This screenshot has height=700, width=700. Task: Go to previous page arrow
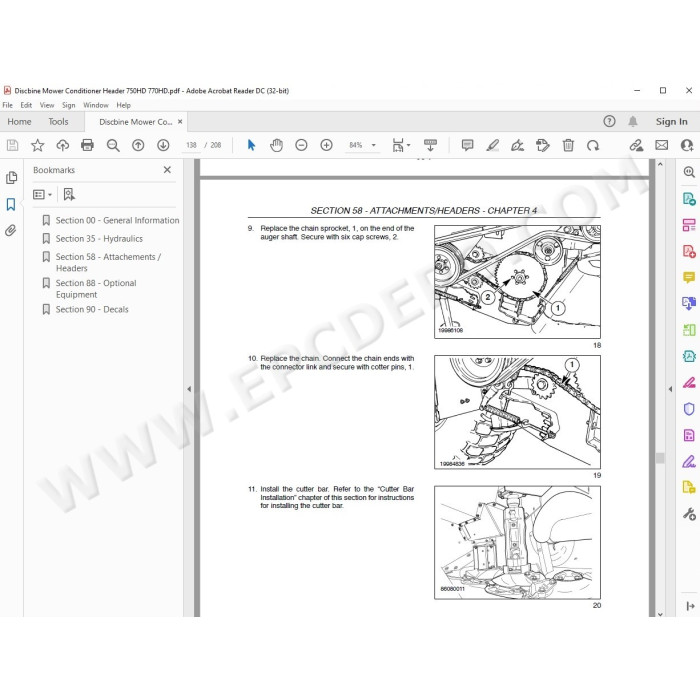(x=138, y=145)
